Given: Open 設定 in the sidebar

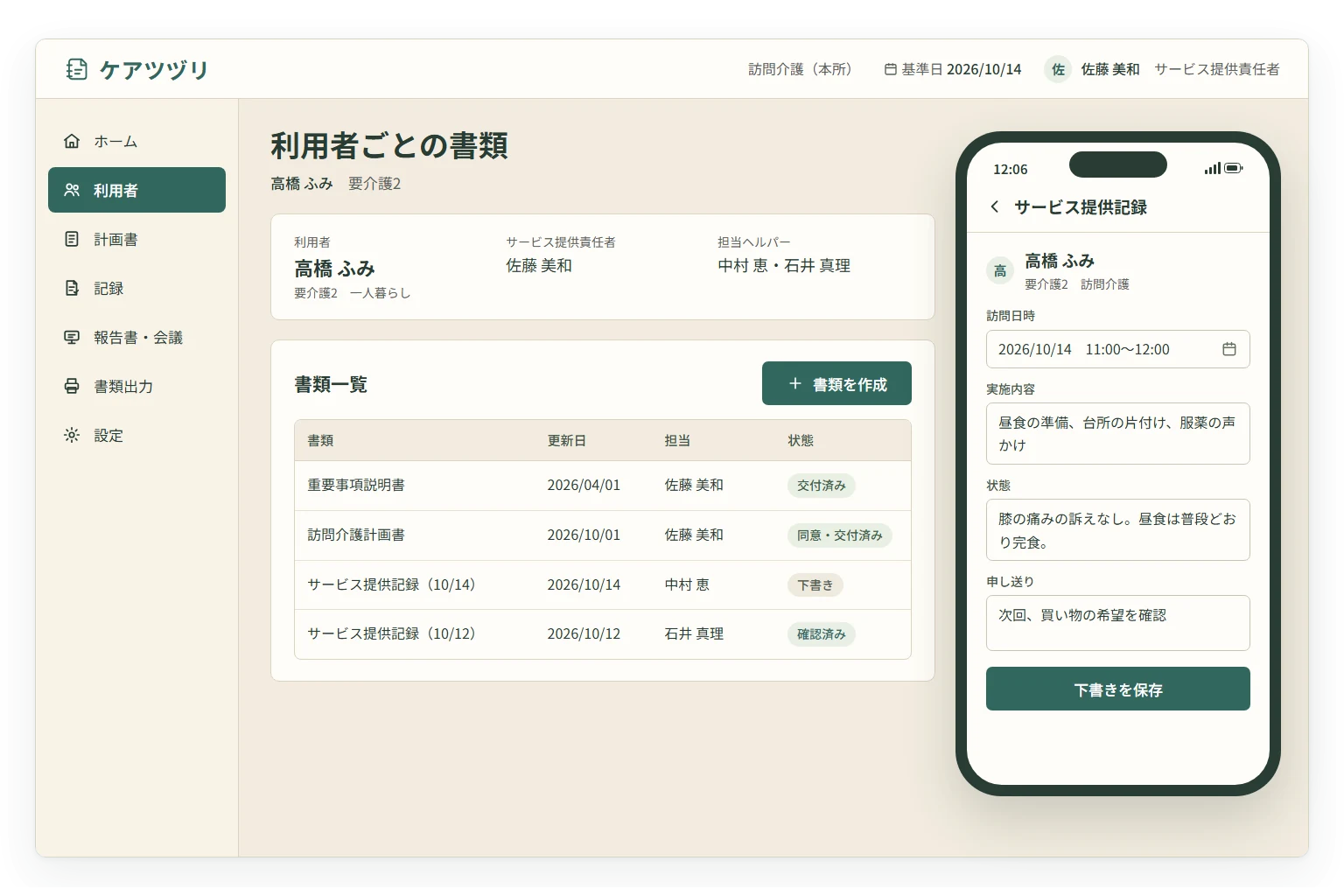Looking at the screenshot, I should tap(136, 435).
